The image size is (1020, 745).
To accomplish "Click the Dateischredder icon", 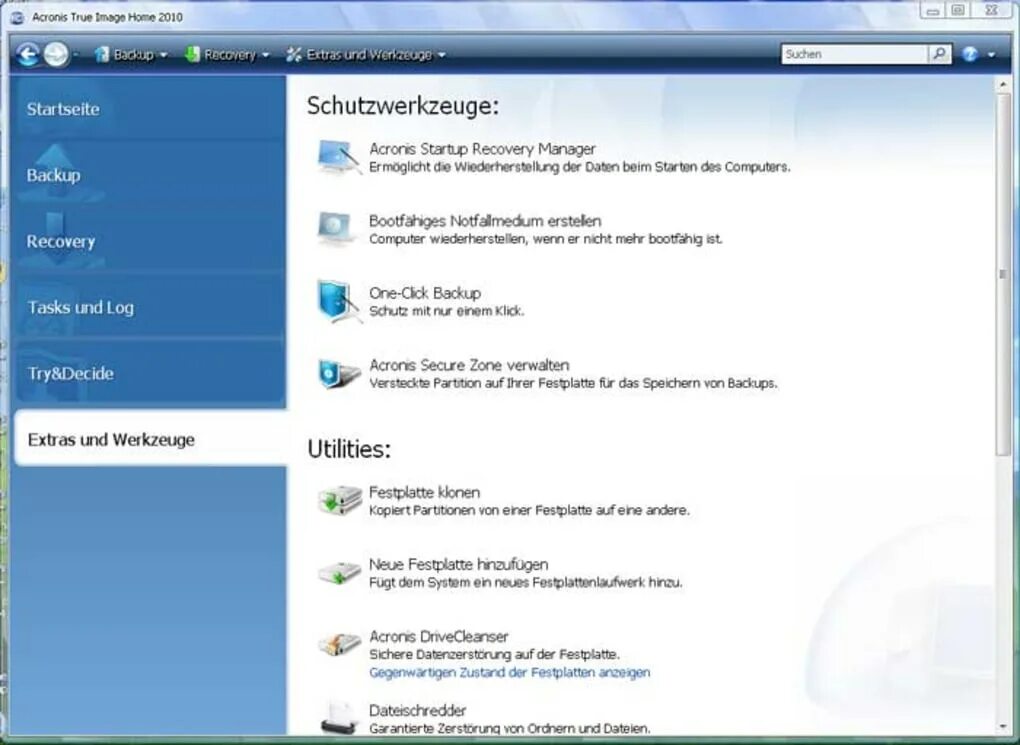I will point(340,718).
